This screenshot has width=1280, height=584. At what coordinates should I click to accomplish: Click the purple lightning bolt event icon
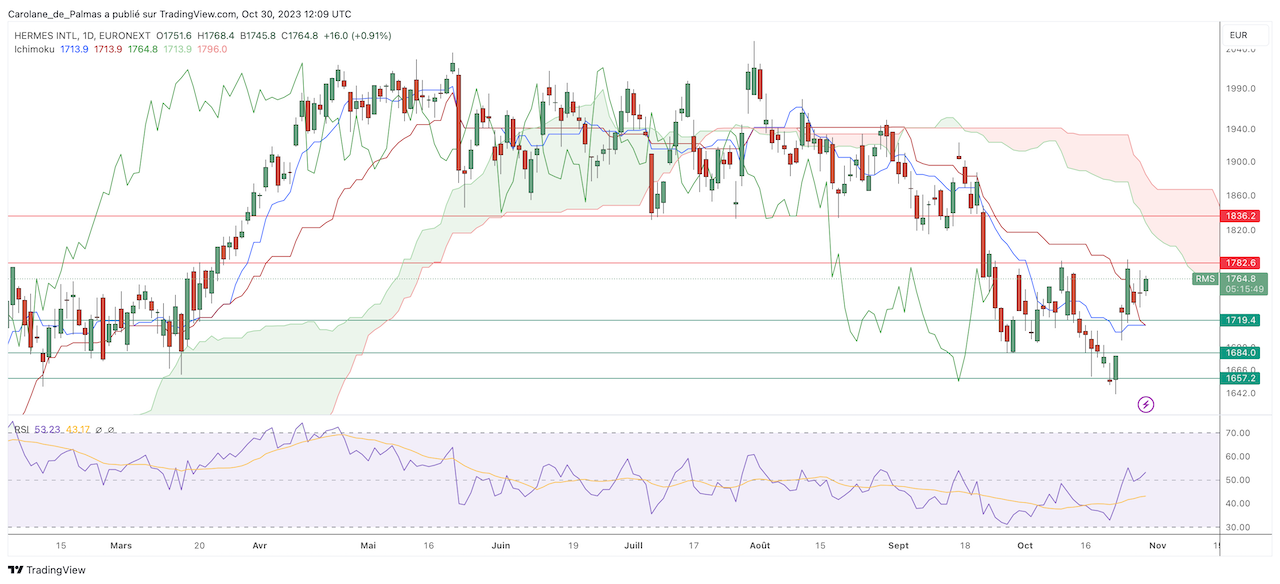(1146, 405)
